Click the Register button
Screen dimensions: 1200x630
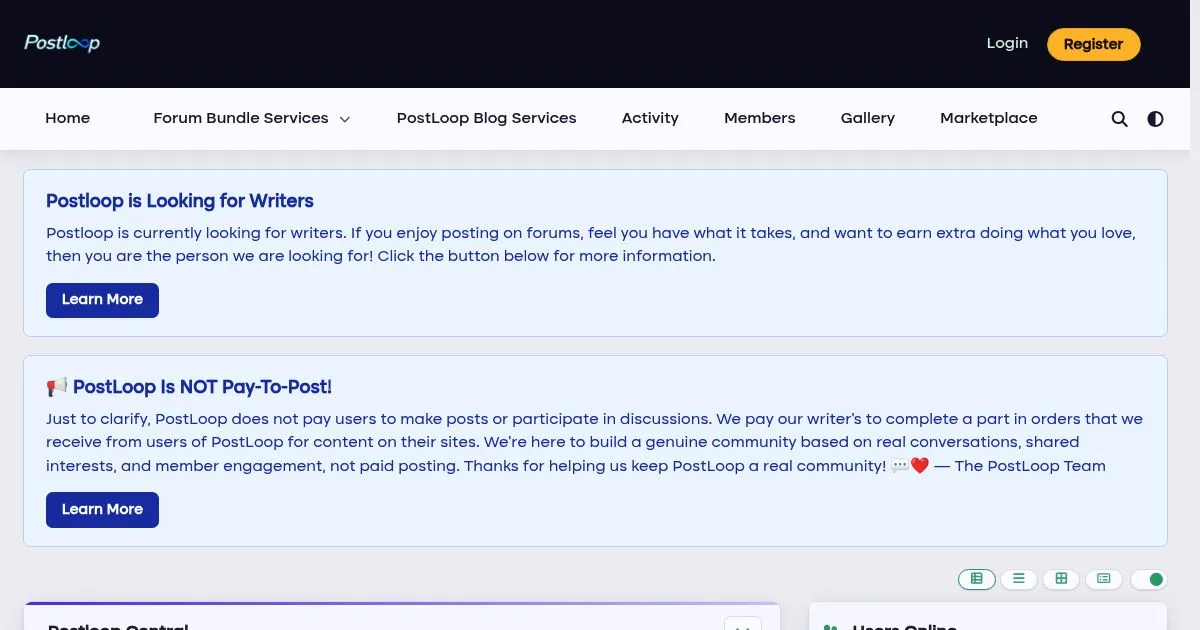(1093, 44)
